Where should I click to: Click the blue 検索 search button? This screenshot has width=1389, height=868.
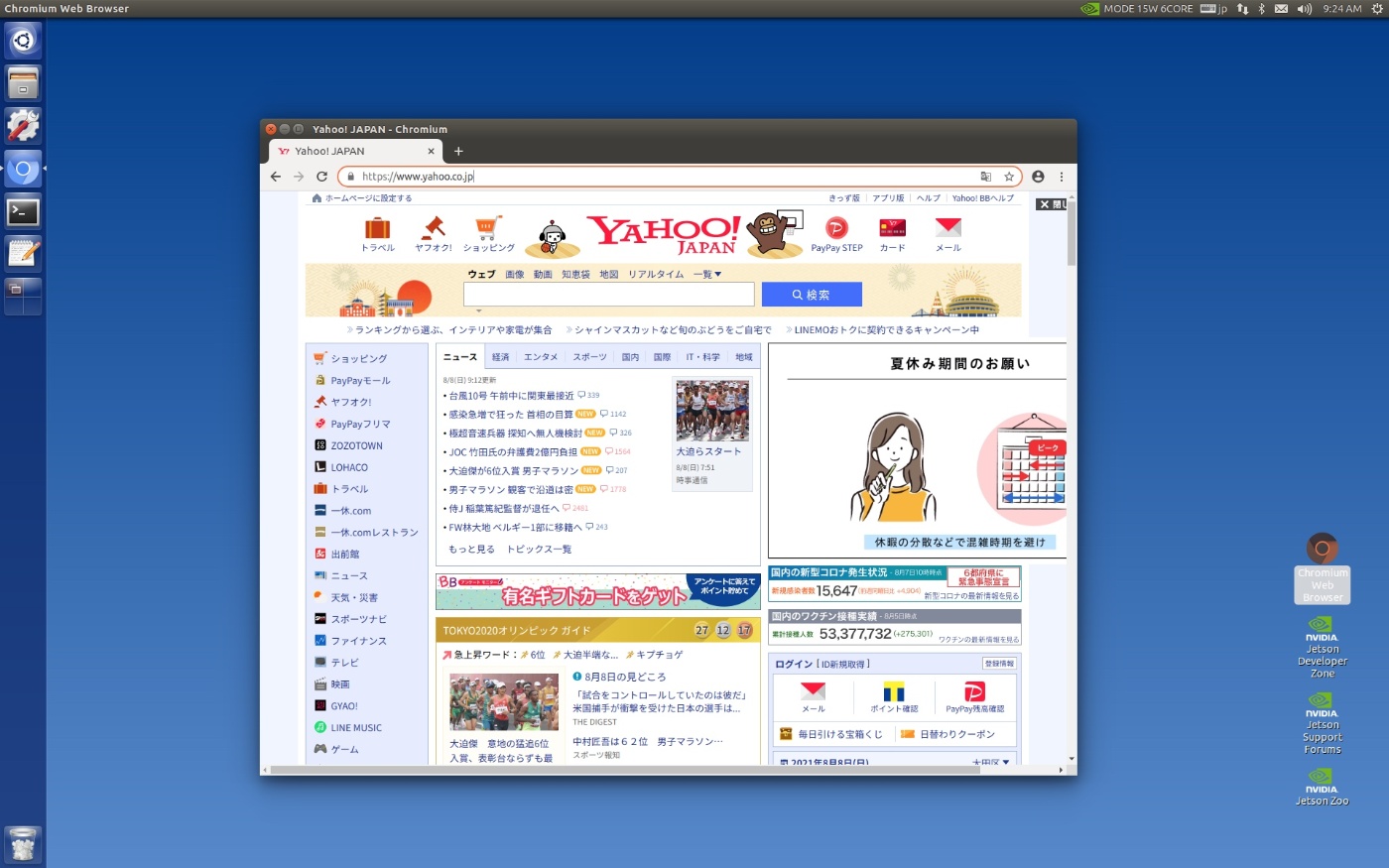click(x=812, y=295)
